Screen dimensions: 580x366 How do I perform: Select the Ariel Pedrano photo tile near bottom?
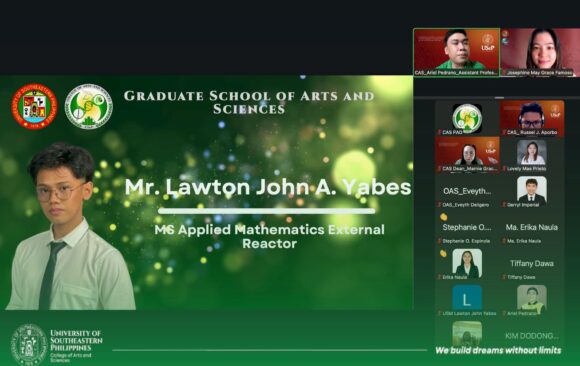(532, 298)
